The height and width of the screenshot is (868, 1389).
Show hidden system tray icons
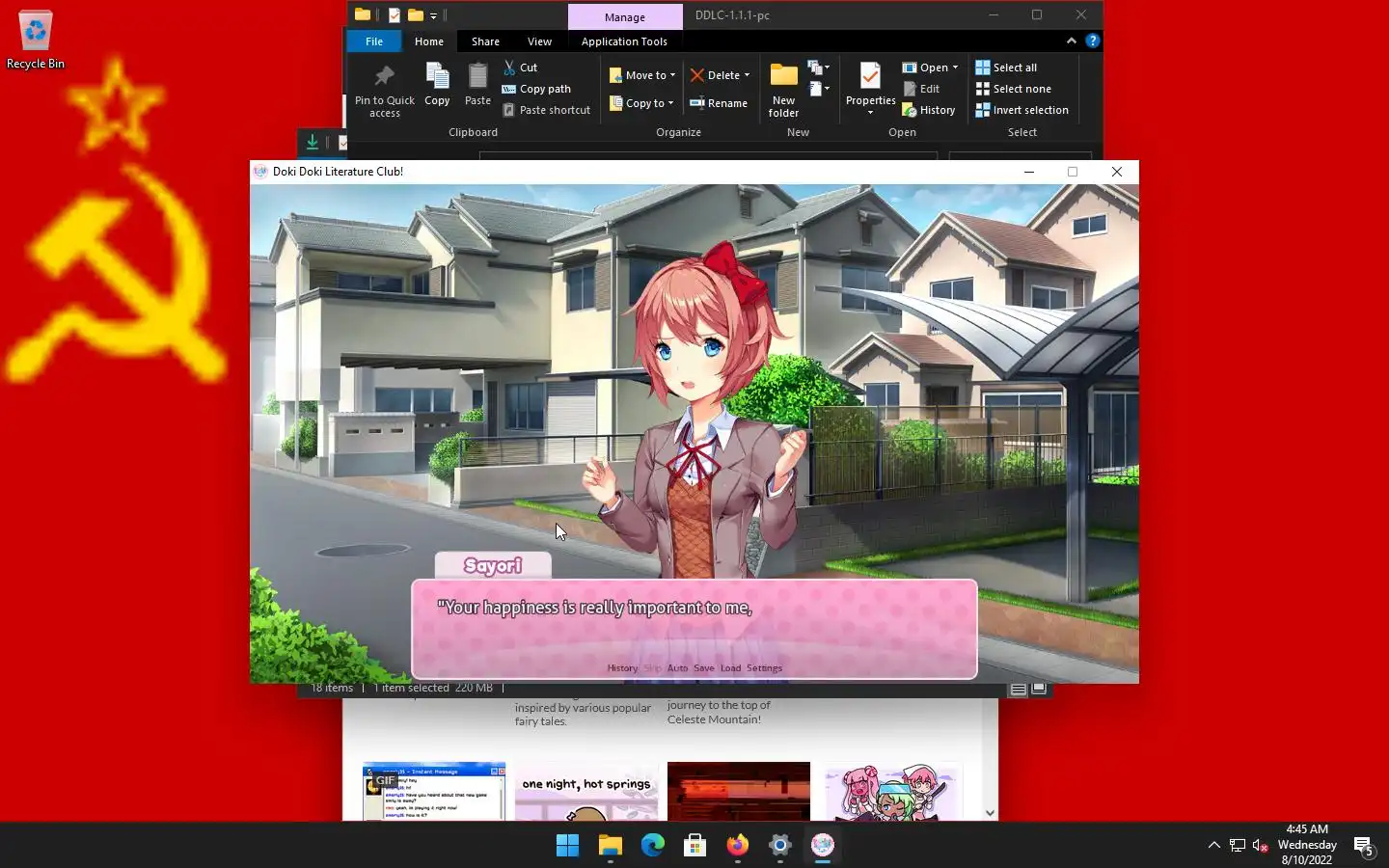point(1214,846)
